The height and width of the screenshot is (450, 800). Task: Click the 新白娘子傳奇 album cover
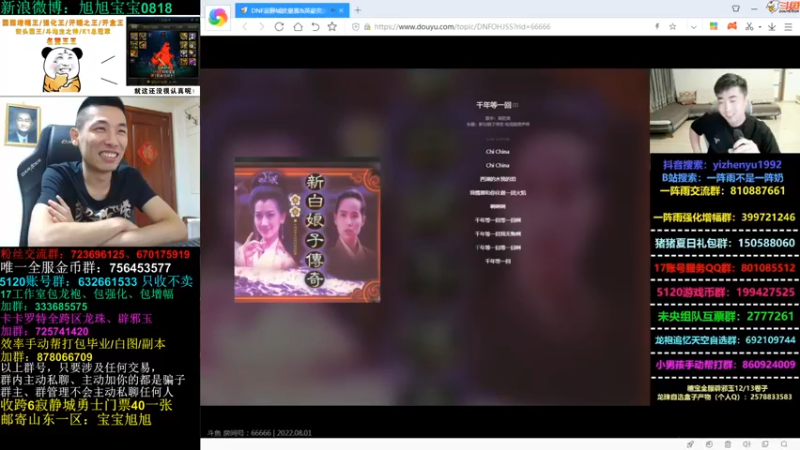(307, 230)
